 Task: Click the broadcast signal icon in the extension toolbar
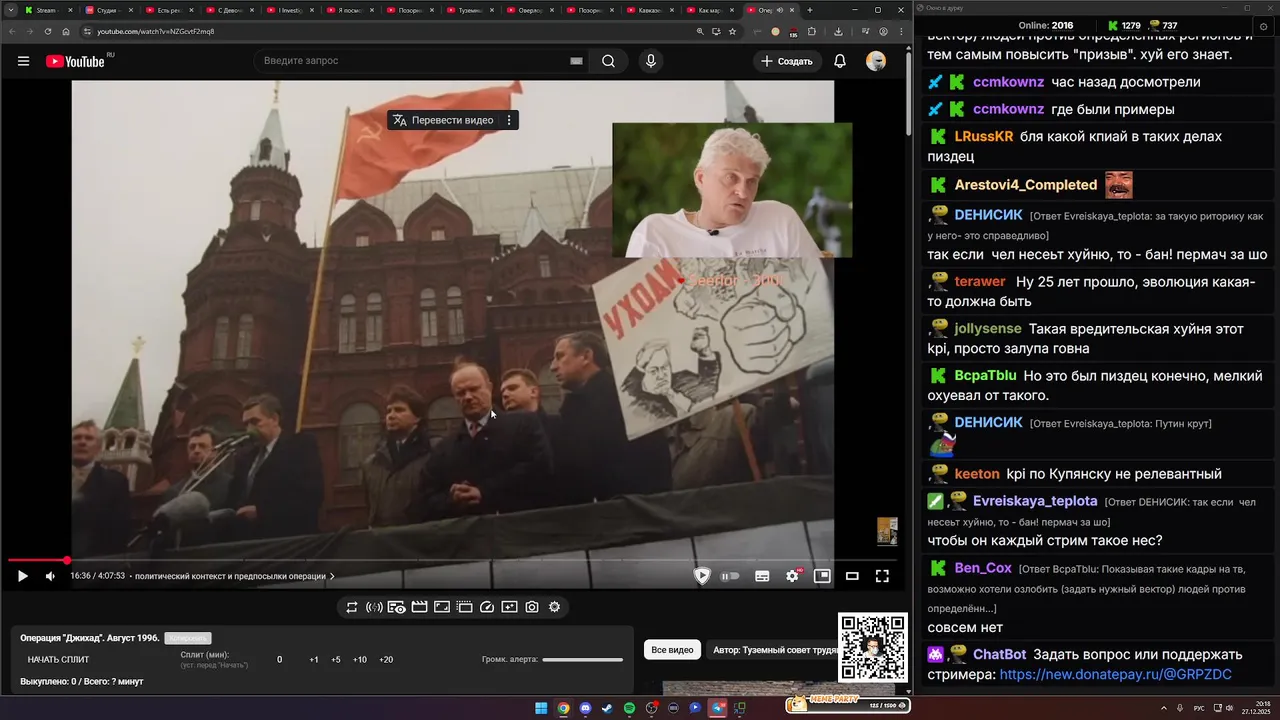pos(374,607)
